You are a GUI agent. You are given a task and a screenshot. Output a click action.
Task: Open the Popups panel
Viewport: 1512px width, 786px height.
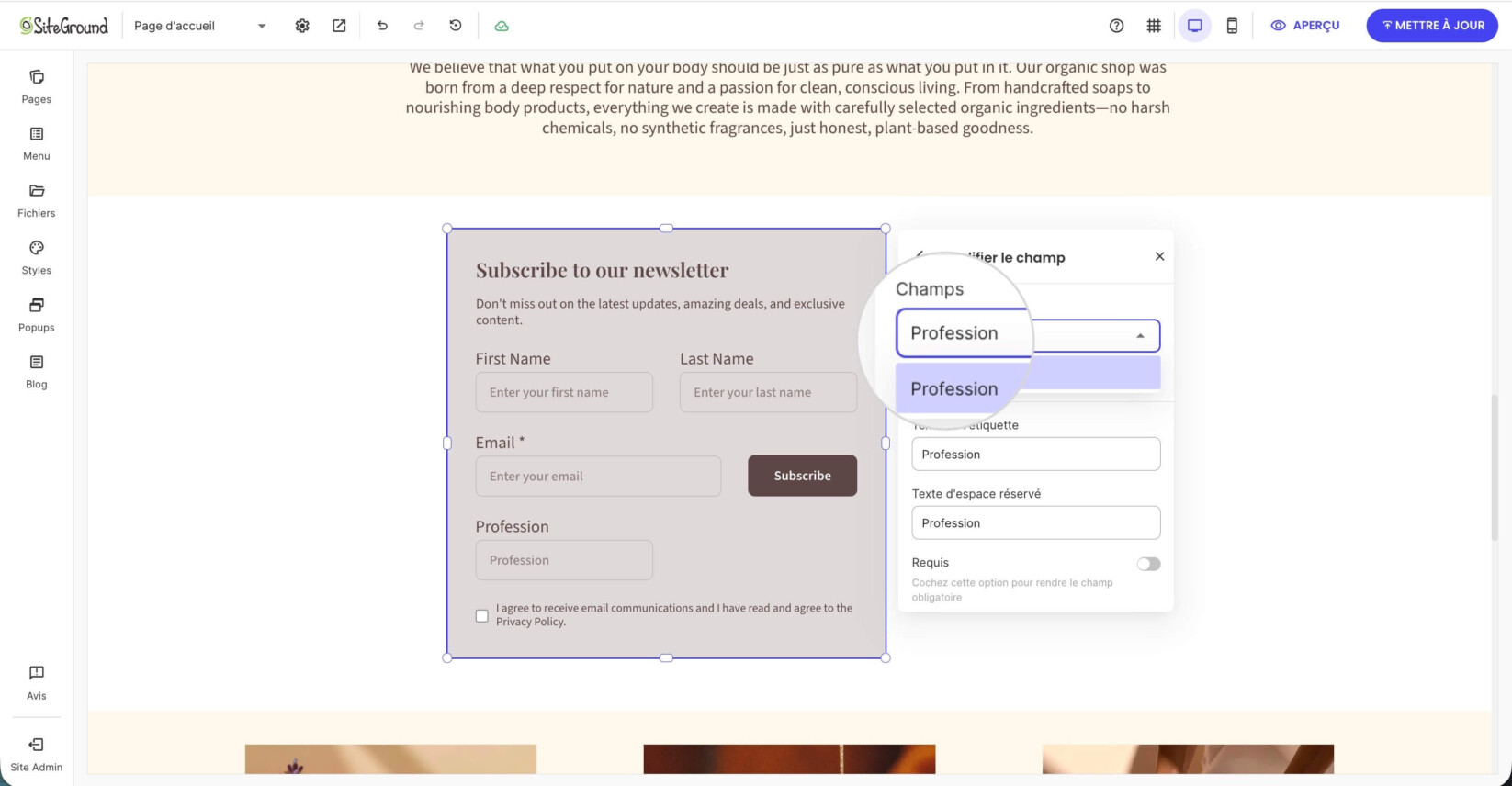click(x=37, y=315)
